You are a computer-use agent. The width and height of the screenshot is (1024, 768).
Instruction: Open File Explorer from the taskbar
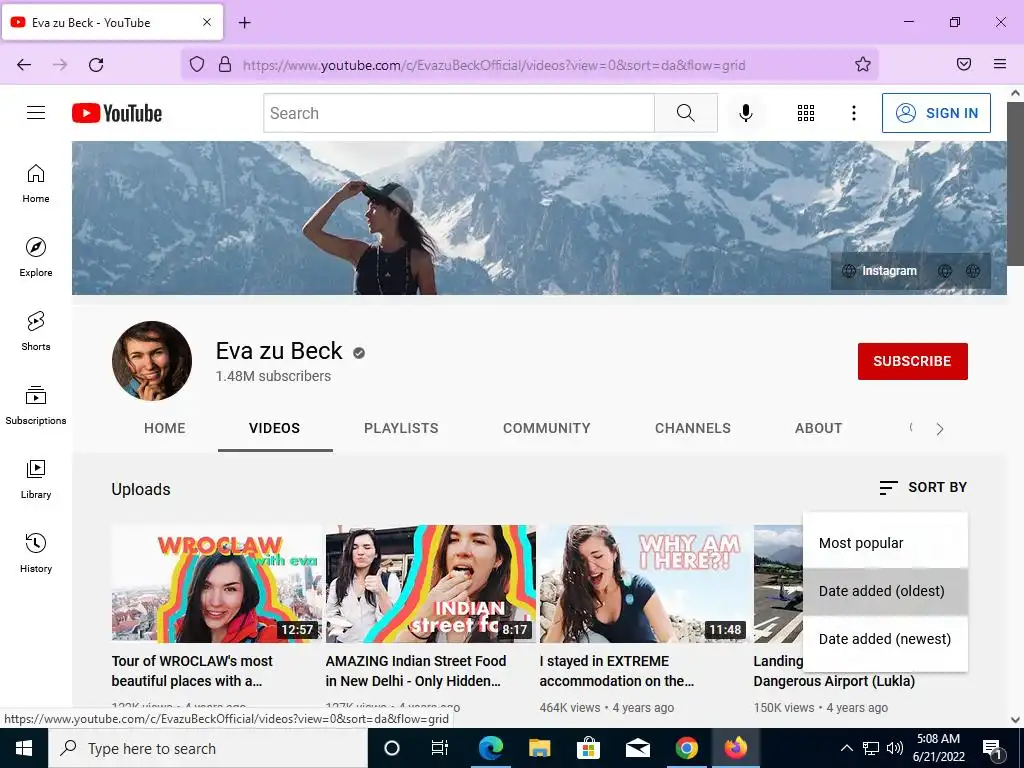tap(539, 748)
